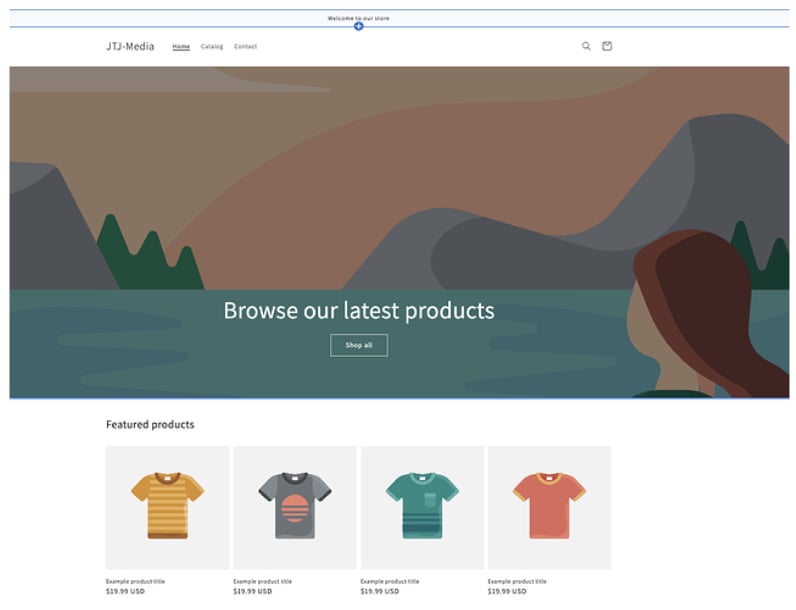
Task: Select the 'Welcome to our store' announcement bar
Action: (358, 18)
